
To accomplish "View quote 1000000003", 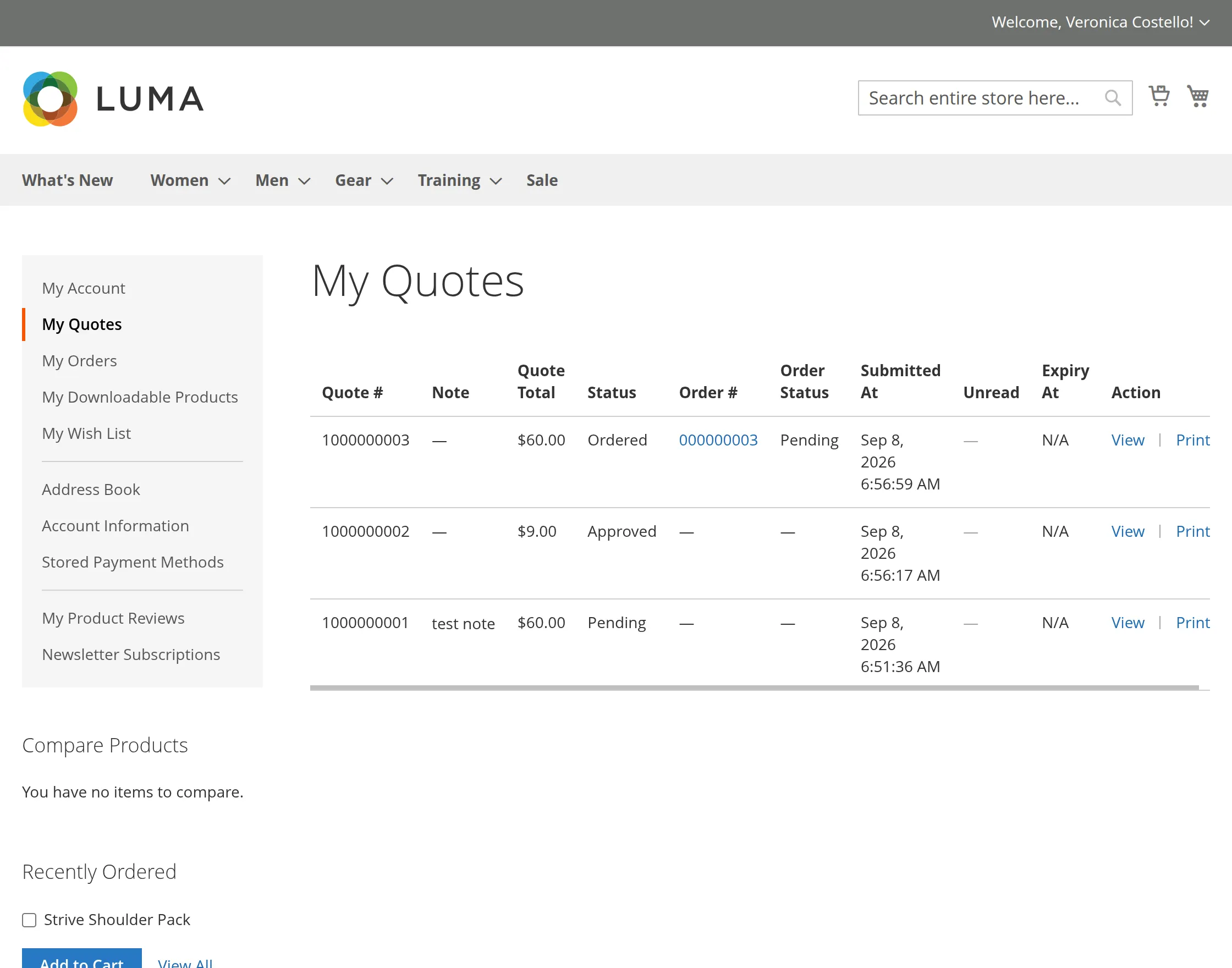I will [x=1127, y=440].
